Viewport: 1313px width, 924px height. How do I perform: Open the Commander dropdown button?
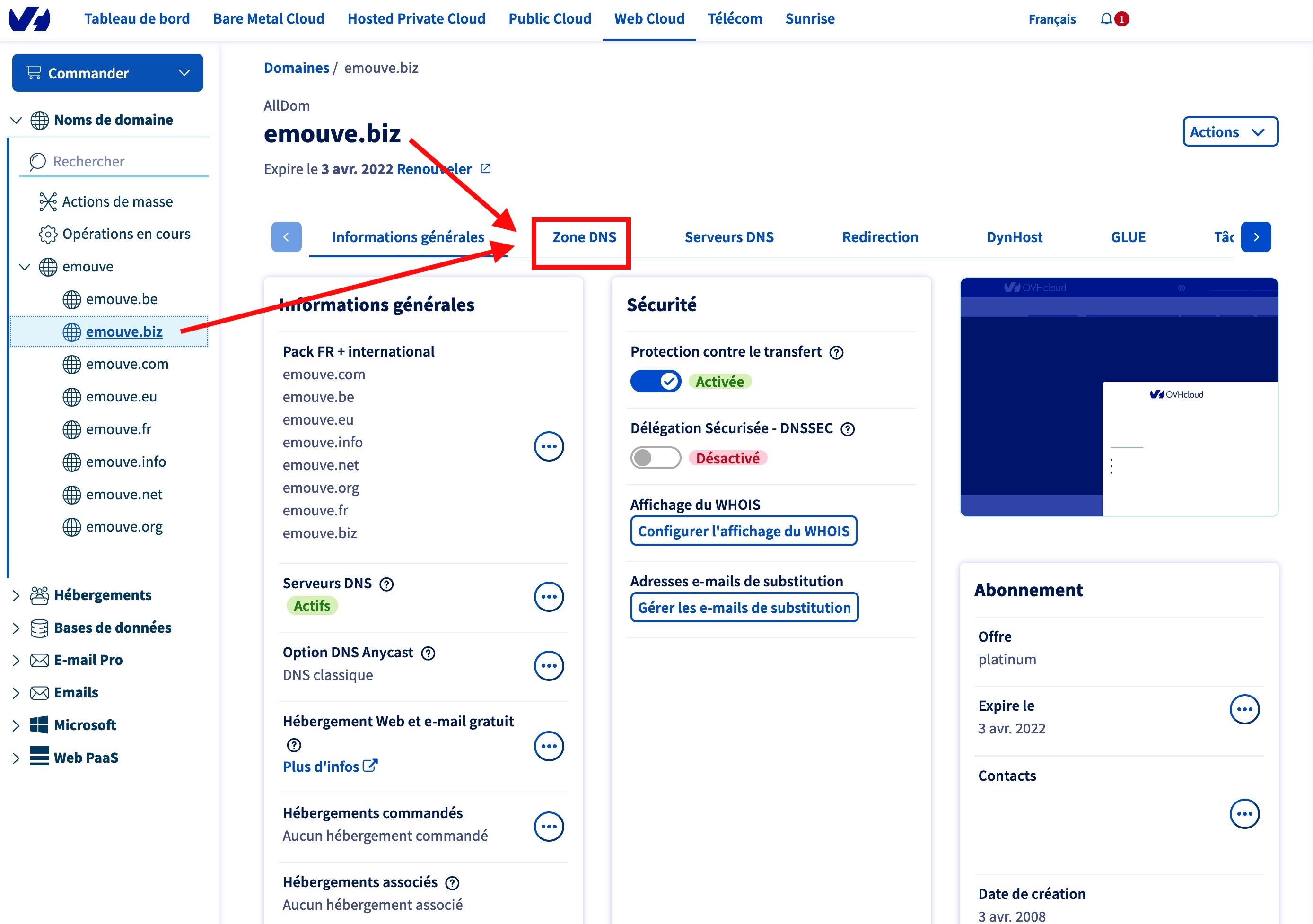point(107,73)
